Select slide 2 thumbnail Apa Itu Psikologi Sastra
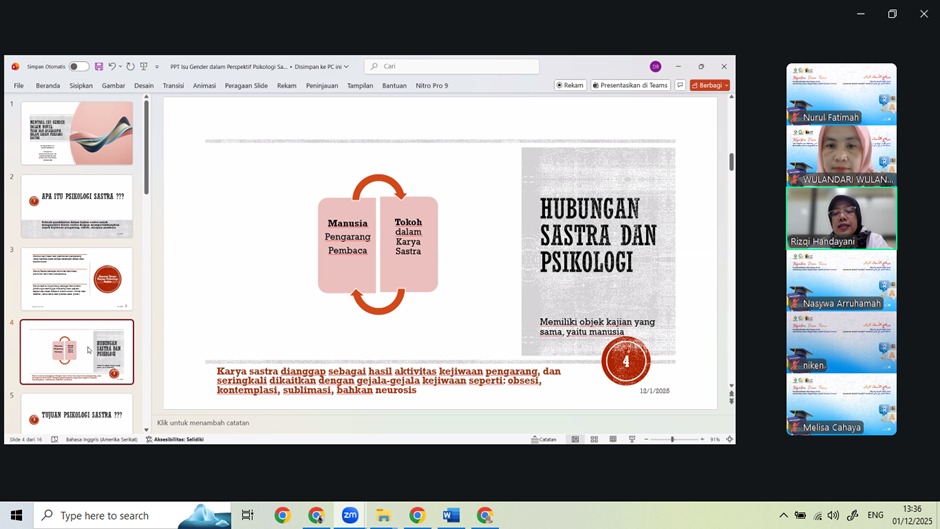The image size is (940, 529). pyautogui.click(x=77, y=205)
